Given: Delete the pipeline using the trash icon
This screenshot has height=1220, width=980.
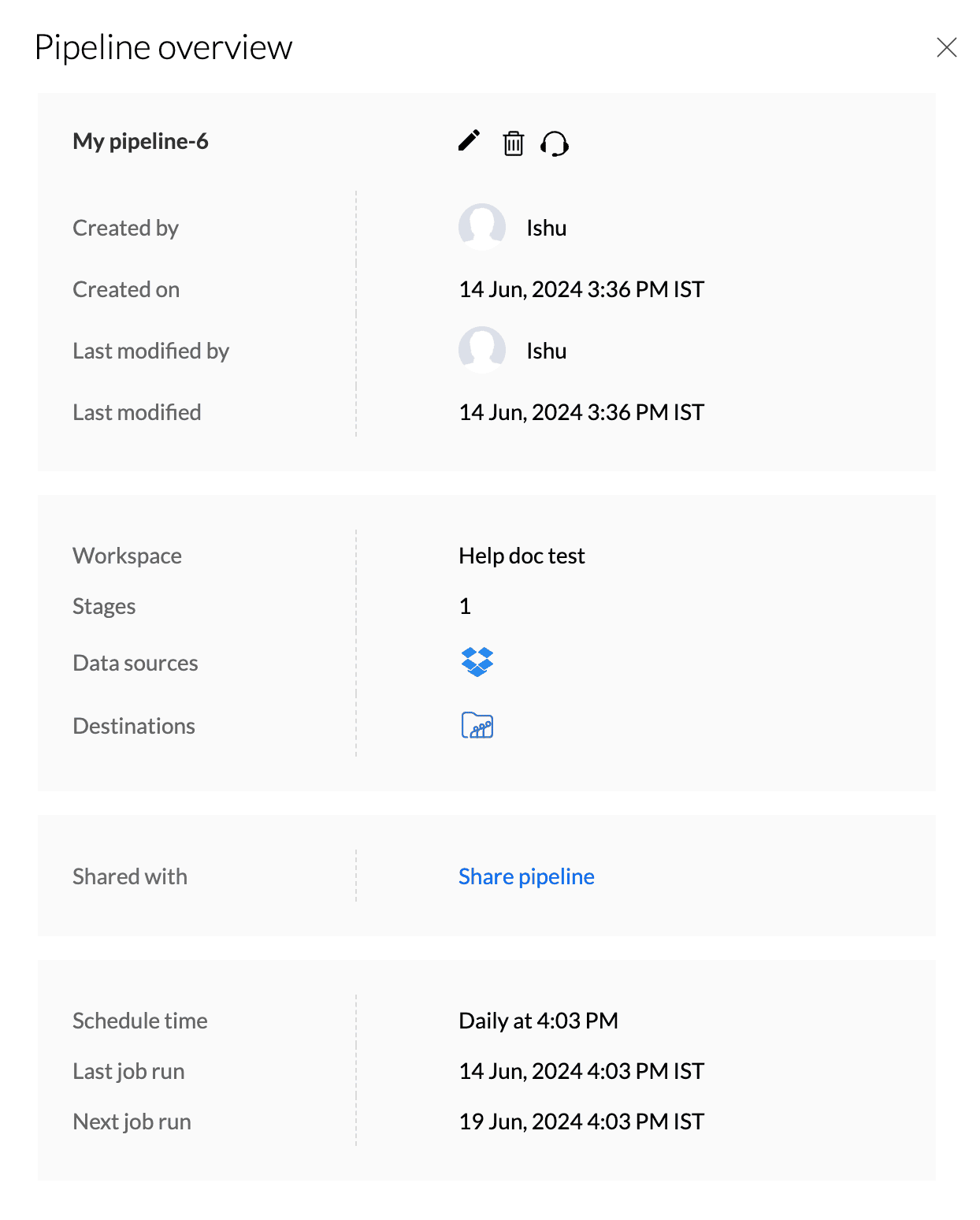Looking at the screenshot, I should [514, 143].
